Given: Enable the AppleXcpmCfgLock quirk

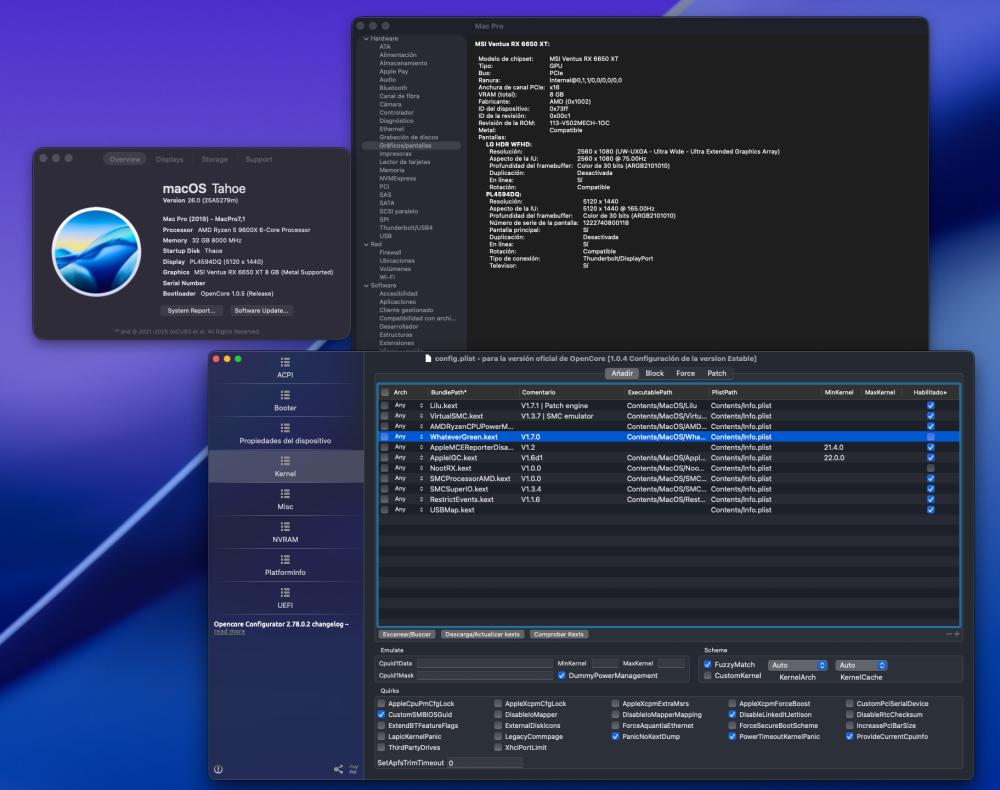Looking at the screenshot, I should pos(498,704).
